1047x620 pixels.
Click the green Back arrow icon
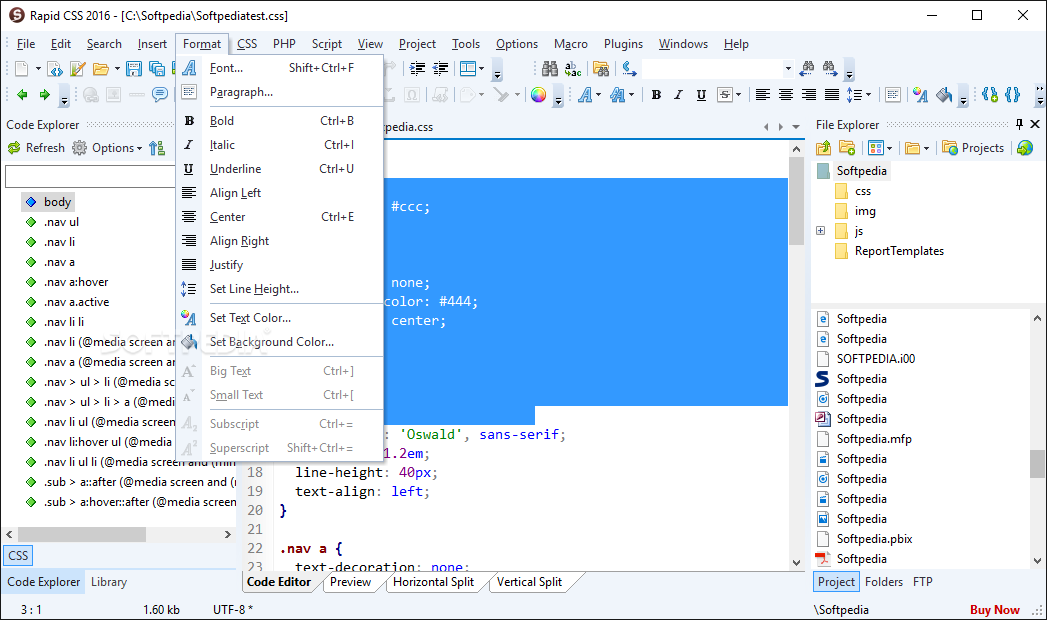click(22, 95)
